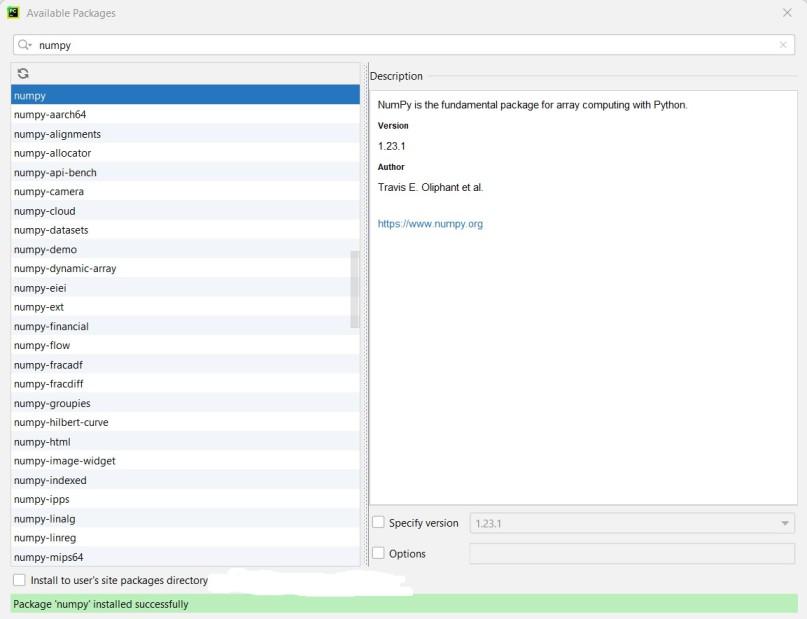The width and height of the screenshot is (807, 619).
Task: Select numpy-api-bench package
Action: click(185, 172)
